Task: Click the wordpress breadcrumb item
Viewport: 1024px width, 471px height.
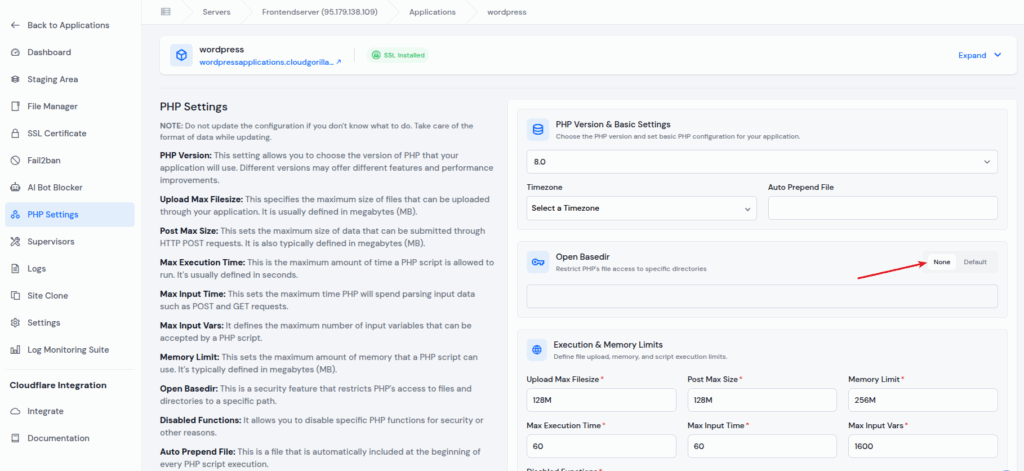Action: (507, 12)
